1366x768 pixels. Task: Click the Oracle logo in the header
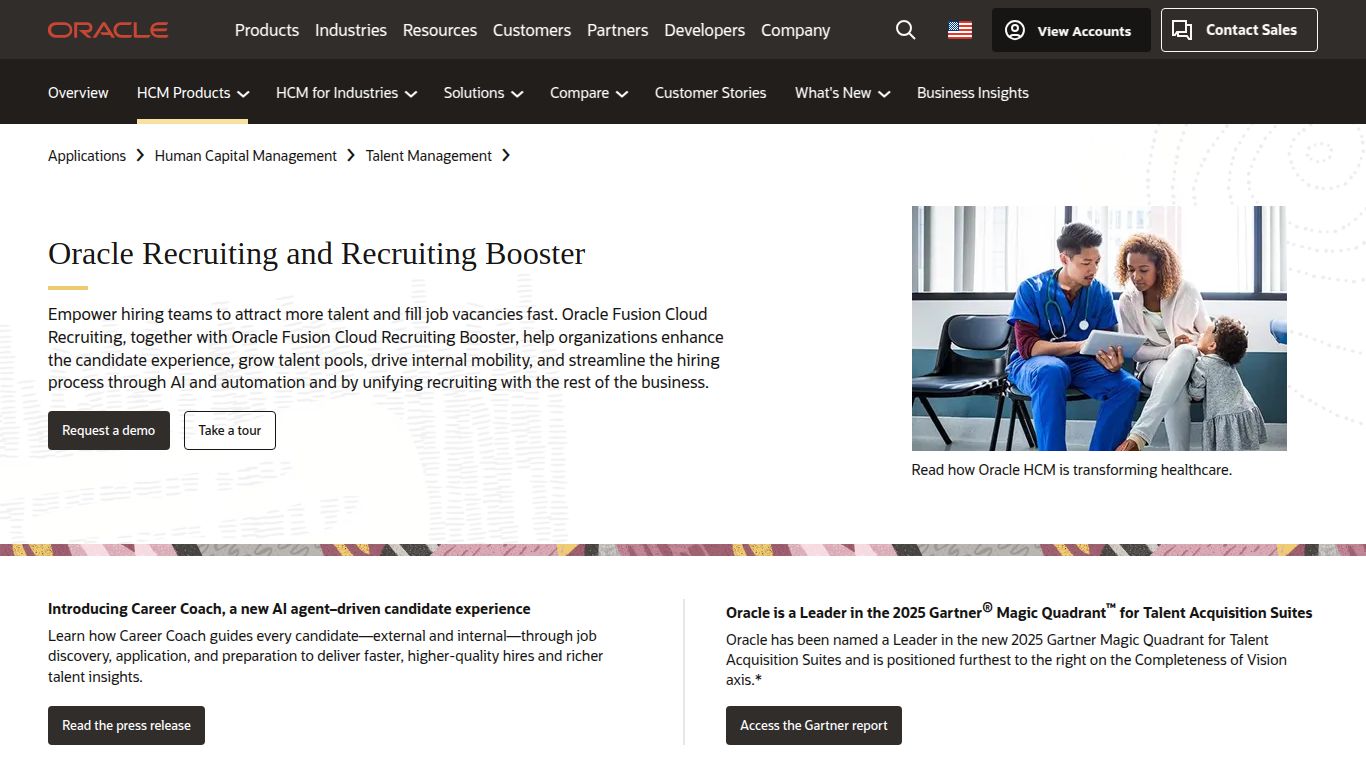107,29
